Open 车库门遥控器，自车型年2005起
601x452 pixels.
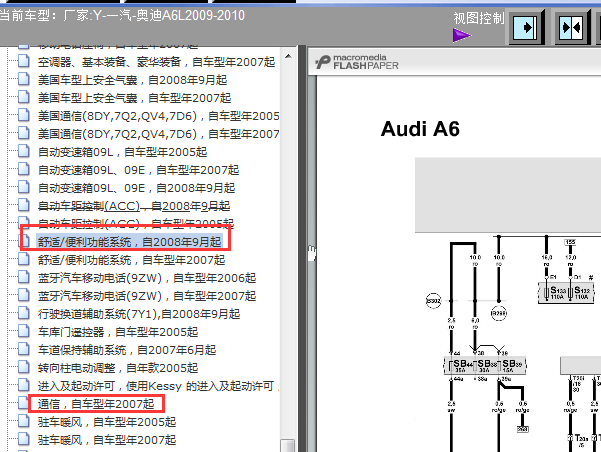pos(118,332)
